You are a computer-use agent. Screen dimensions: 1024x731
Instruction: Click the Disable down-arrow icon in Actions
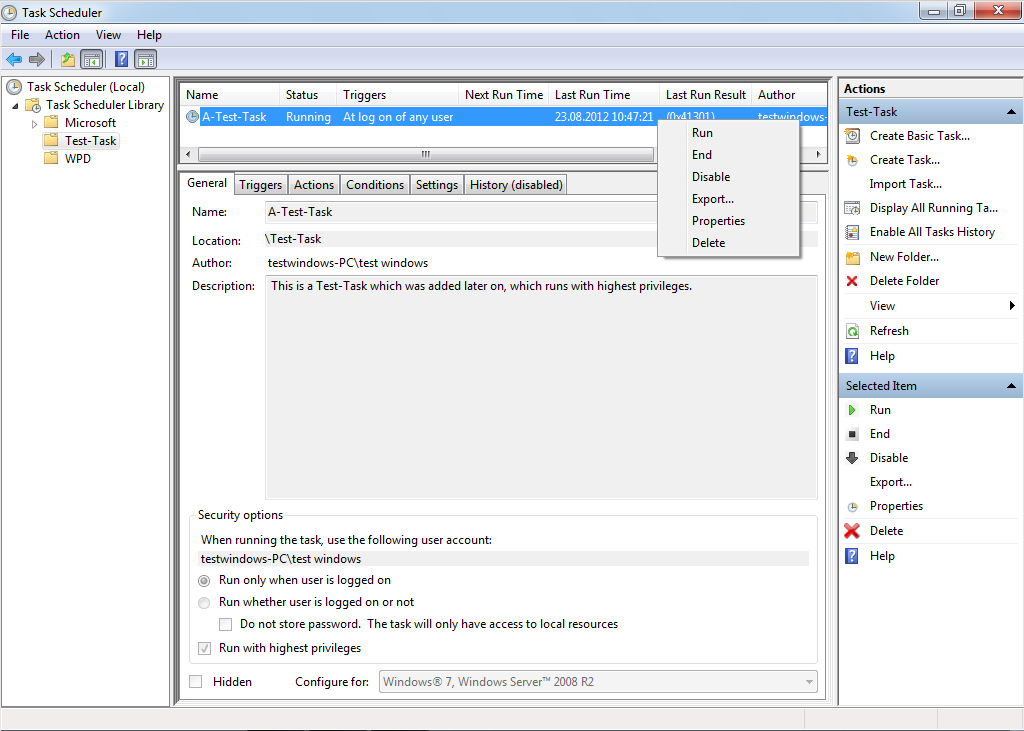(x=852, y=458)
